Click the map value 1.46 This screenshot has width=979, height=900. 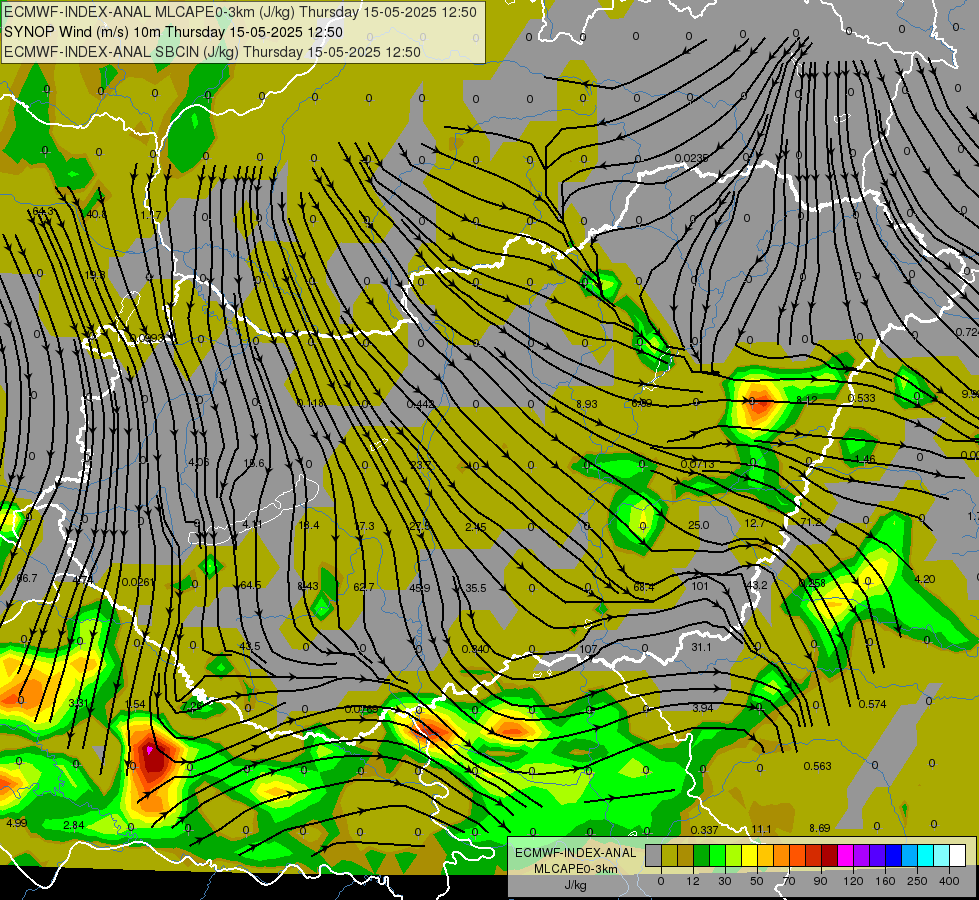coord(865,459)
